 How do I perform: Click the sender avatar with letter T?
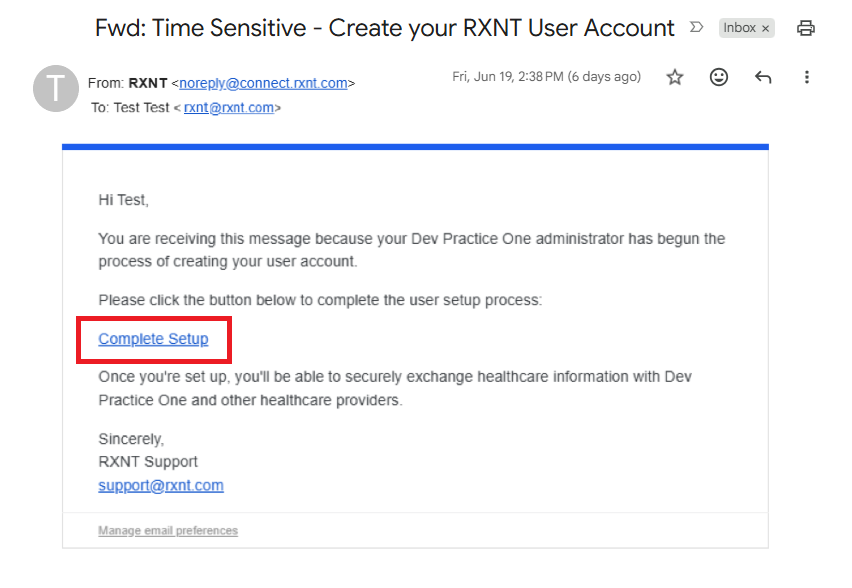(55, 88)
